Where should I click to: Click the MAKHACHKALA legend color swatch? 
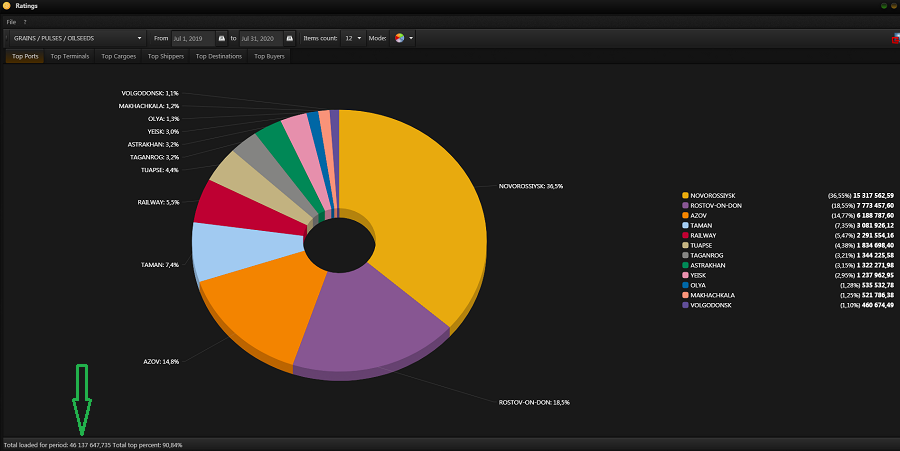pos(685,295)
